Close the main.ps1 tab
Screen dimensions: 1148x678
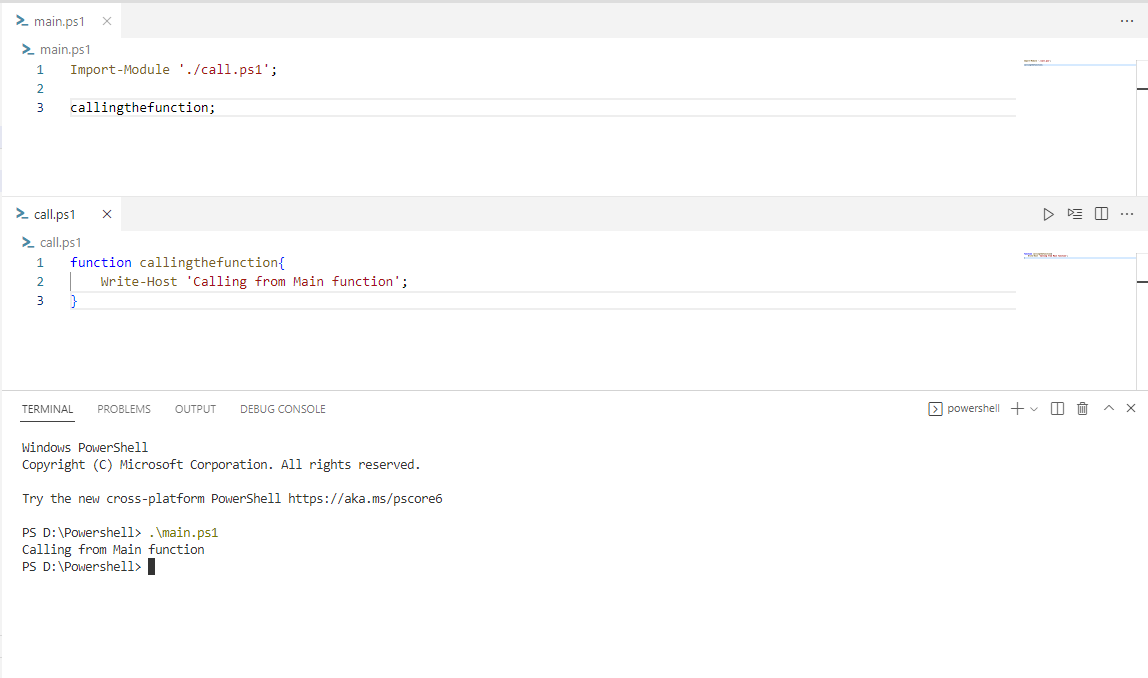(x=107, y=21)
